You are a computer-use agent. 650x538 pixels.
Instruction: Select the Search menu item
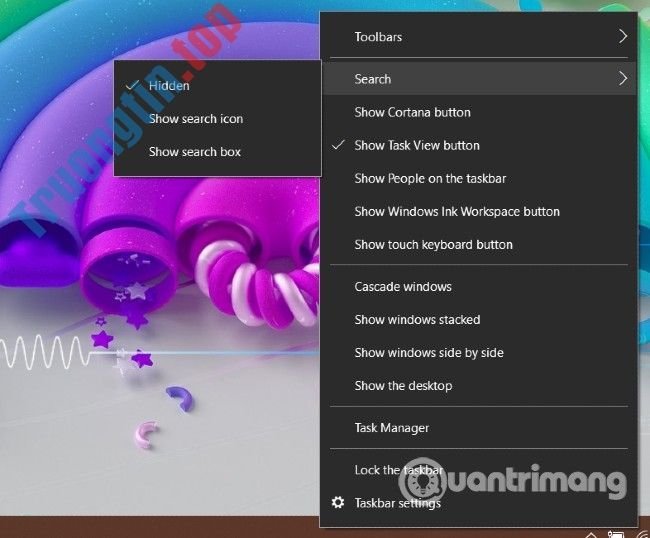pos(372,79)
